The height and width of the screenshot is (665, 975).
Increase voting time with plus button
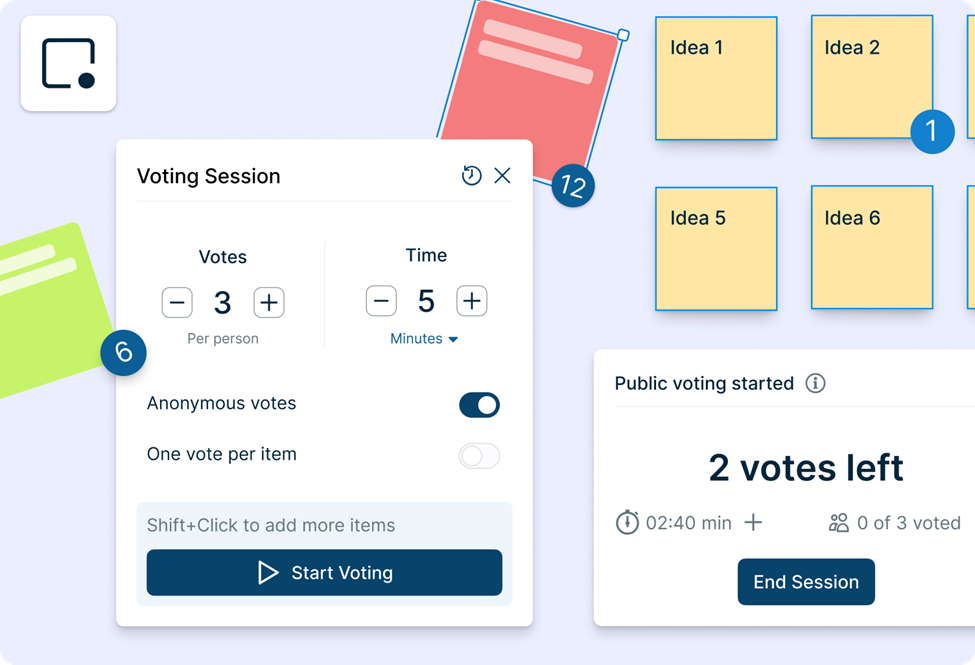point(472,300)
